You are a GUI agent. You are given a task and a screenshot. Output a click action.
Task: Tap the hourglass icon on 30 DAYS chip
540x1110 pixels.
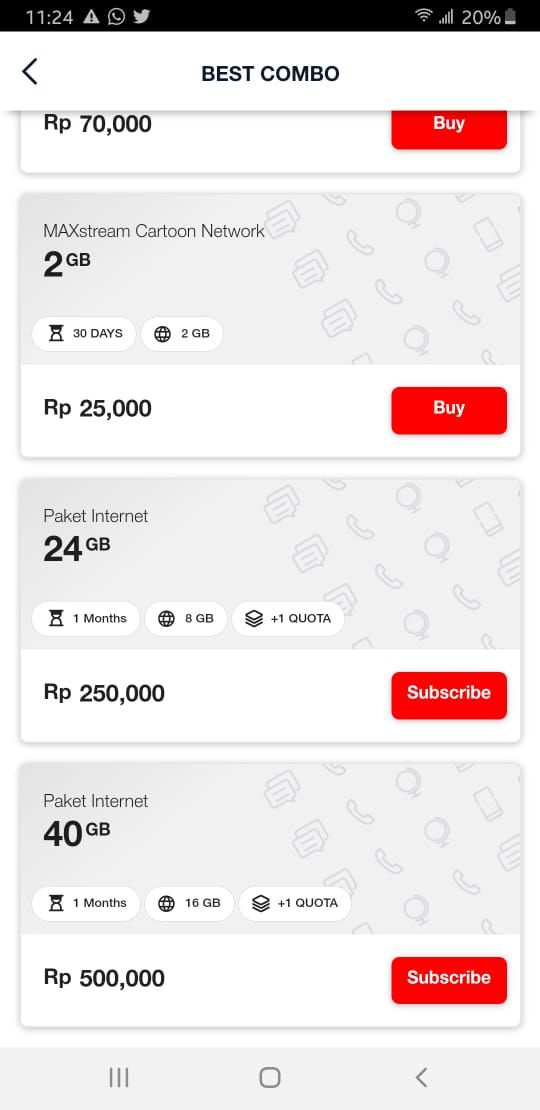(x=56, y=333)
